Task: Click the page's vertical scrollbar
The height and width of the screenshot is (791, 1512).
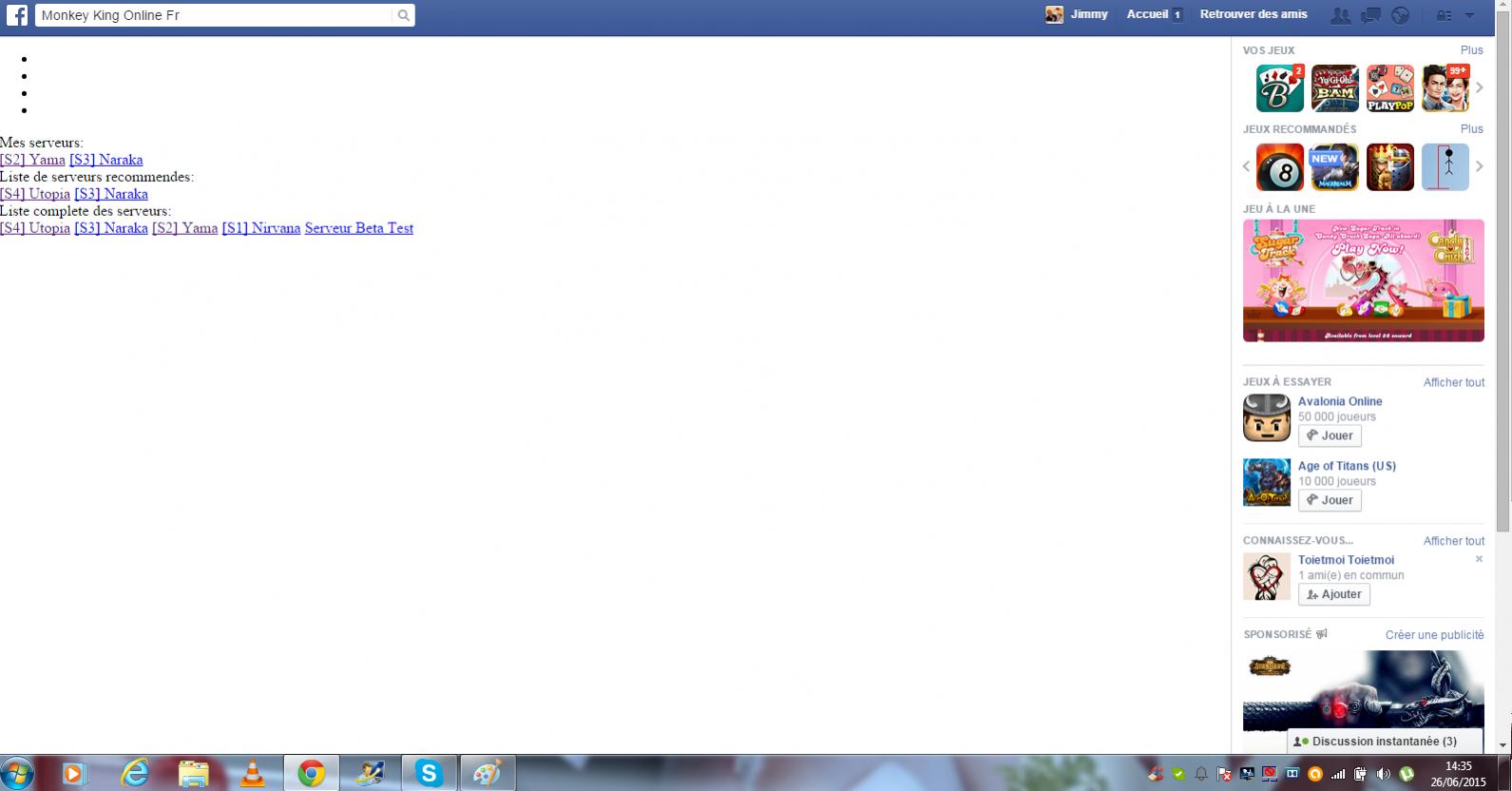Action: (x=1502, y=285)
